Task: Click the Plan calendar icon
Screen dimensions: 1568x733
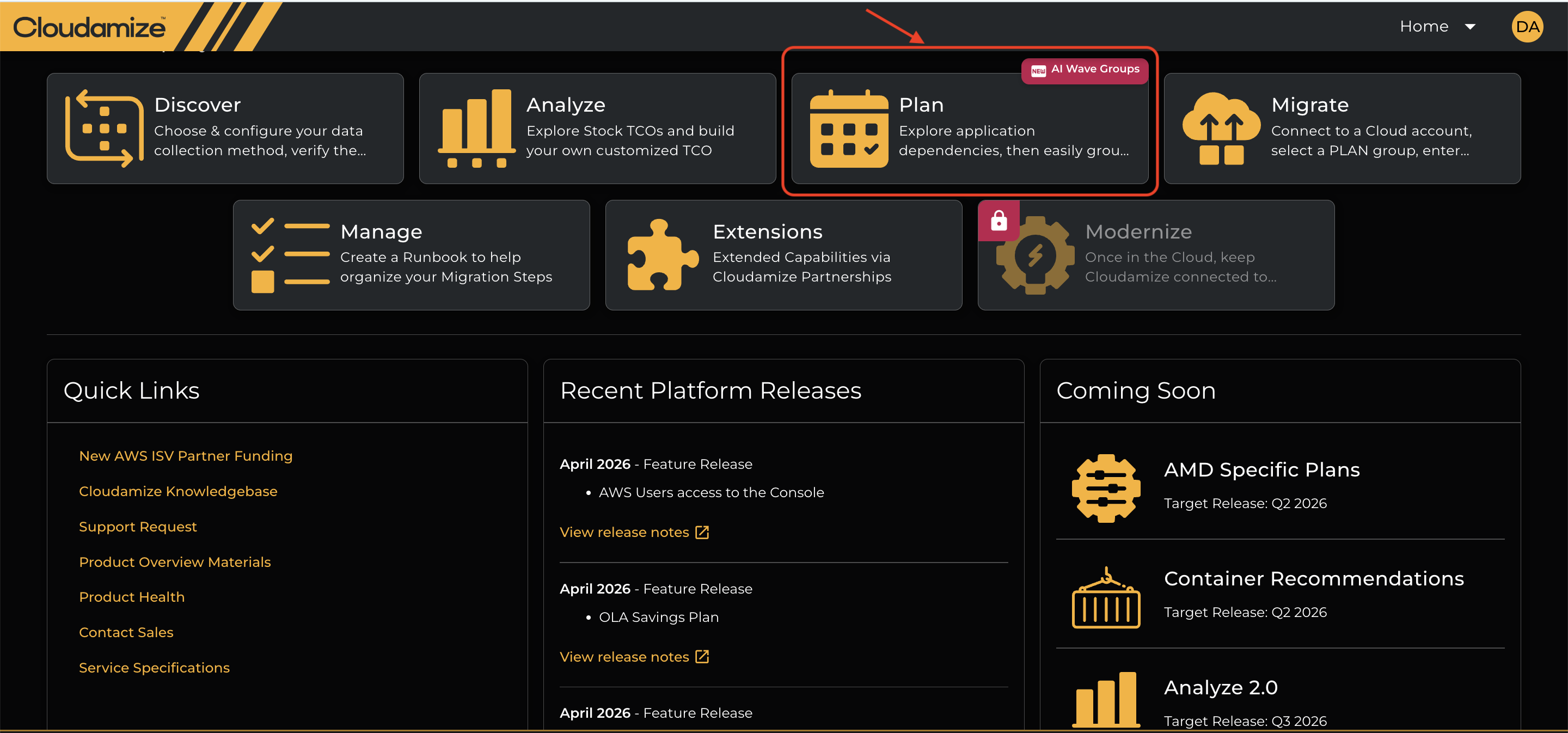Action: [x=849, y=129]
